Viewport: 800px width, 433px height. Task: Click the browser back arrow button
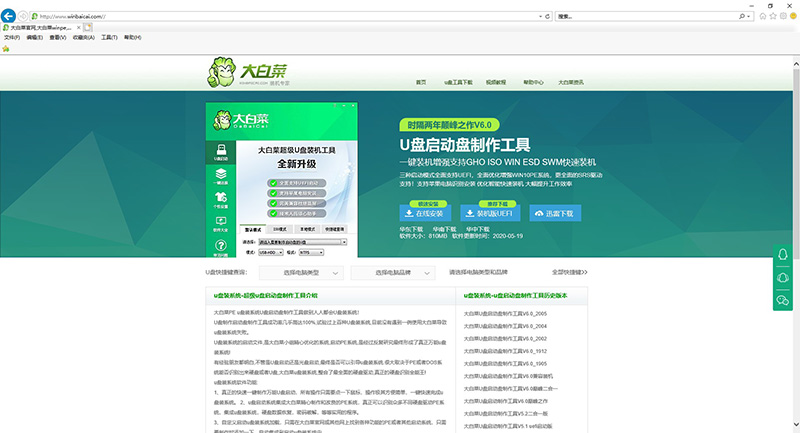pyautogui.click(x=10, y=16)
